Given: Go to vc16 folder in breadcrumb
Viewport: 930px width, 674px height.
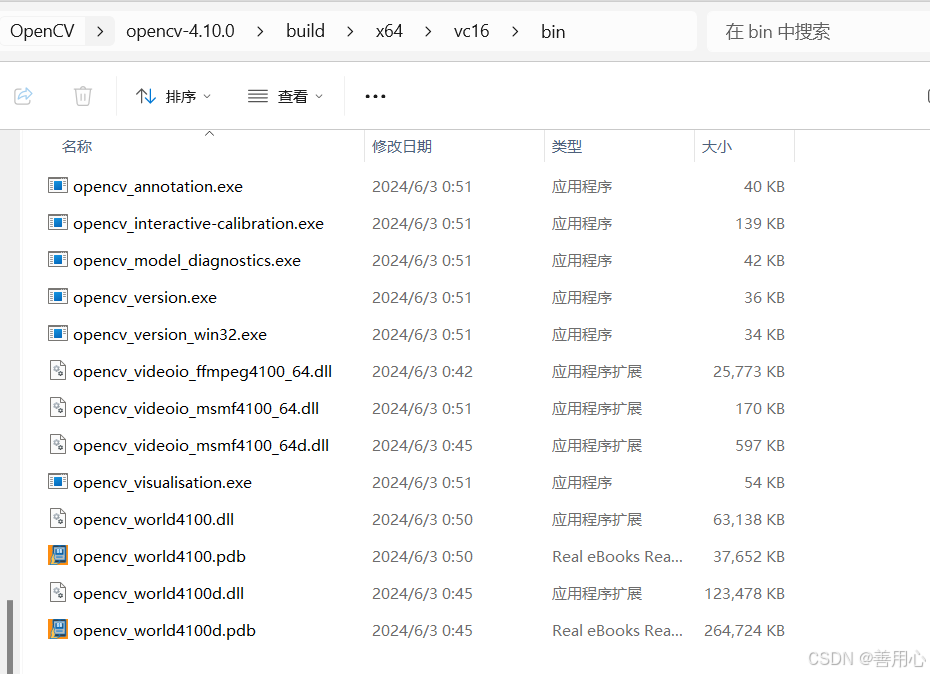Looking at the screenshot, I should click(x=472, y=31).
